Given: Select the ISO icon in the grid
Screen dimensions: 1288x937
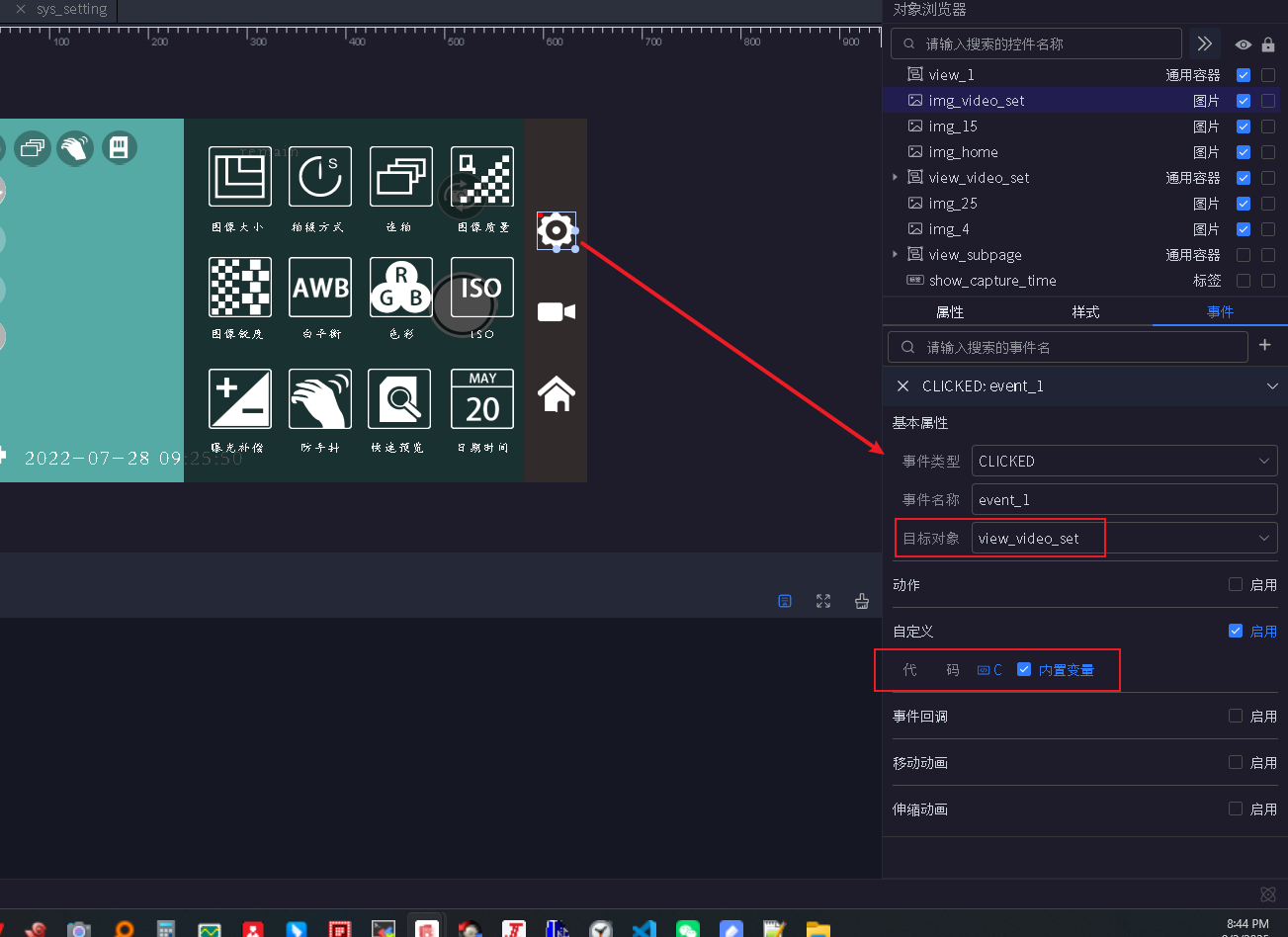Looking at the screenshot, I should point(481,288).
